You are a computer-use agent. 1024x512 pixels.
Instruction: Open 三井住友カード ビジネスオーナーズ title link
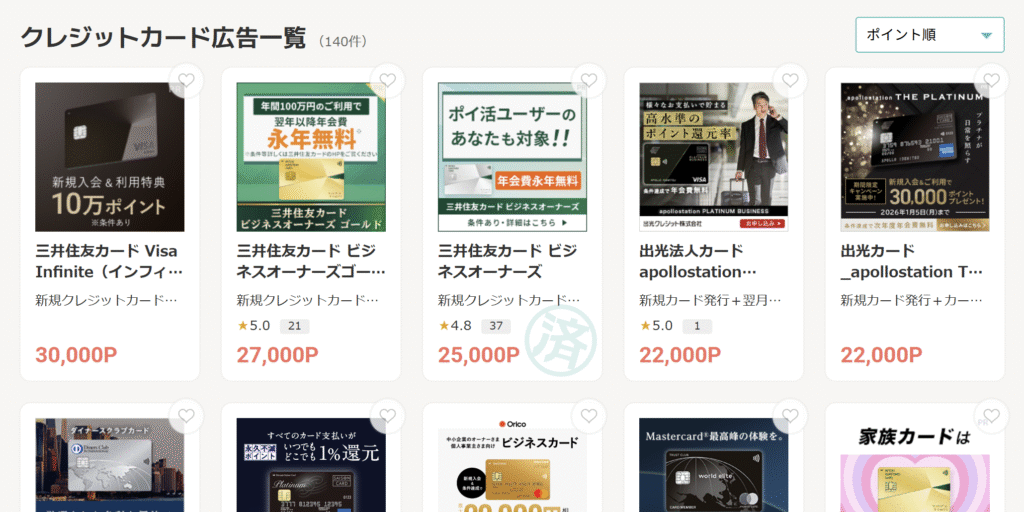click(x=507, y=261)
